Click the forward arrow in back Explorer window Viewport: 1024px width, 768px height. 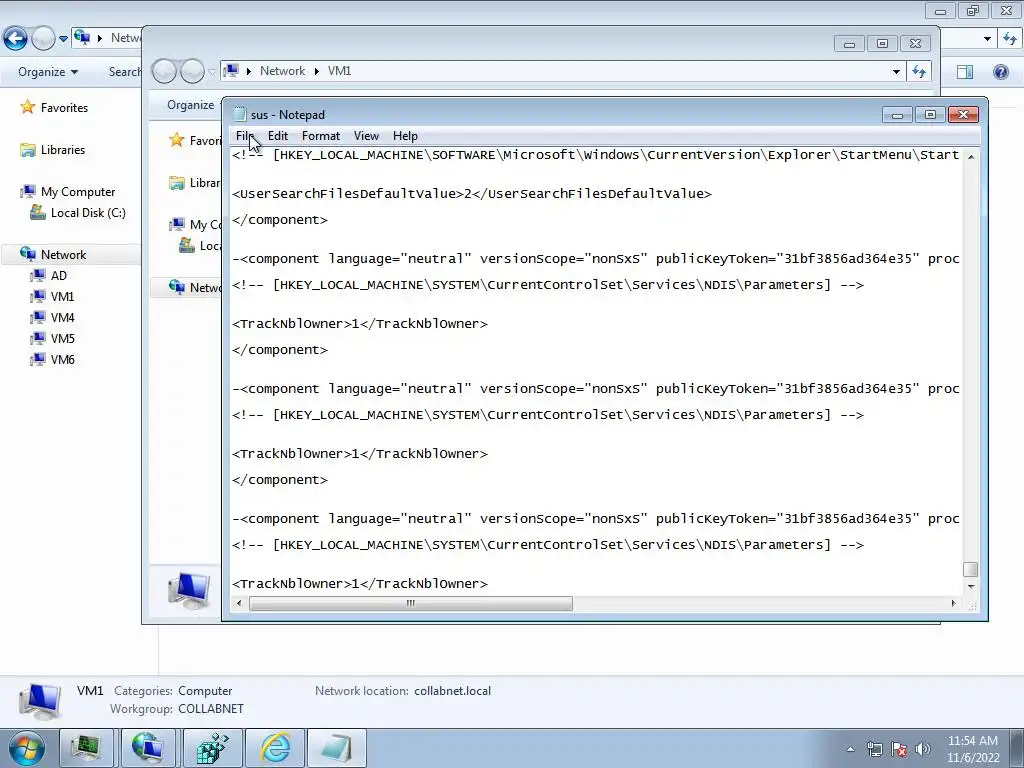43,39
